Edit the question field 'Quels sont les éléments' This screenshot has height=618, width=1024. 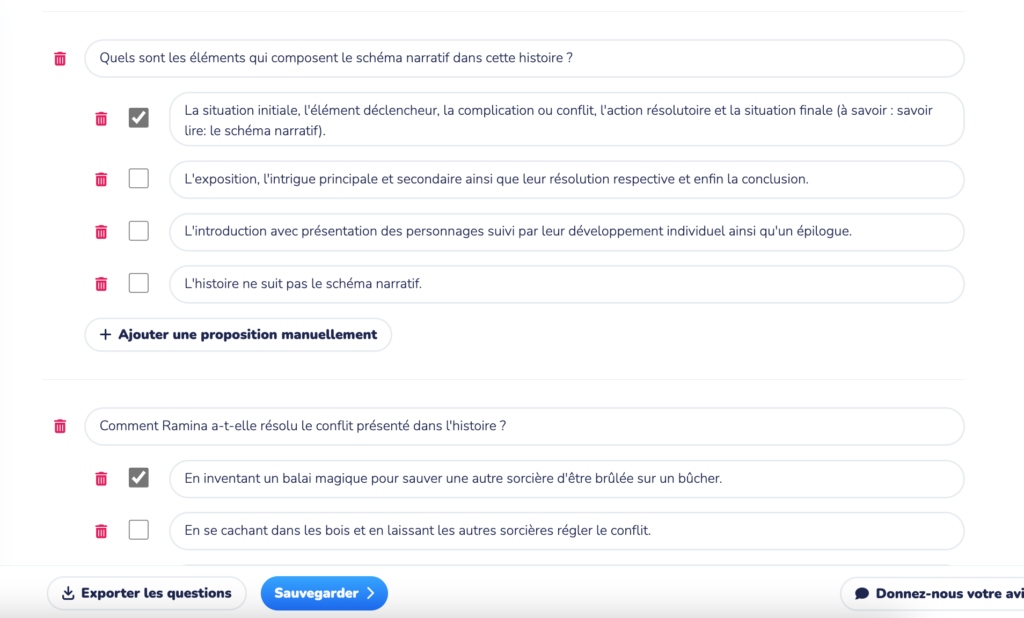coord(524,58)
